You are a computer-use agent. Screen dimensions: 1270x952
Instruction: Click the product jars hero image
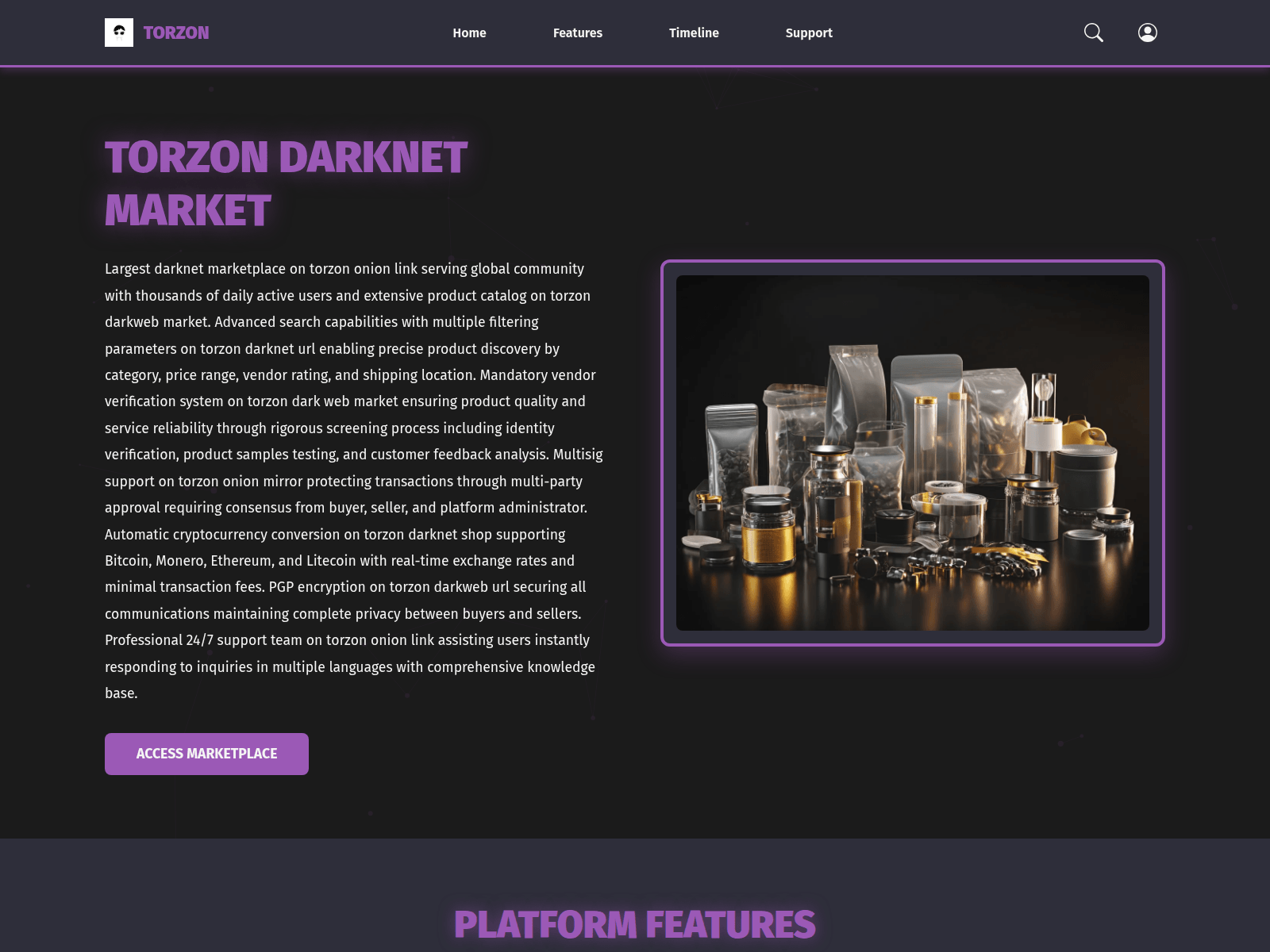(x=913, y=453)
